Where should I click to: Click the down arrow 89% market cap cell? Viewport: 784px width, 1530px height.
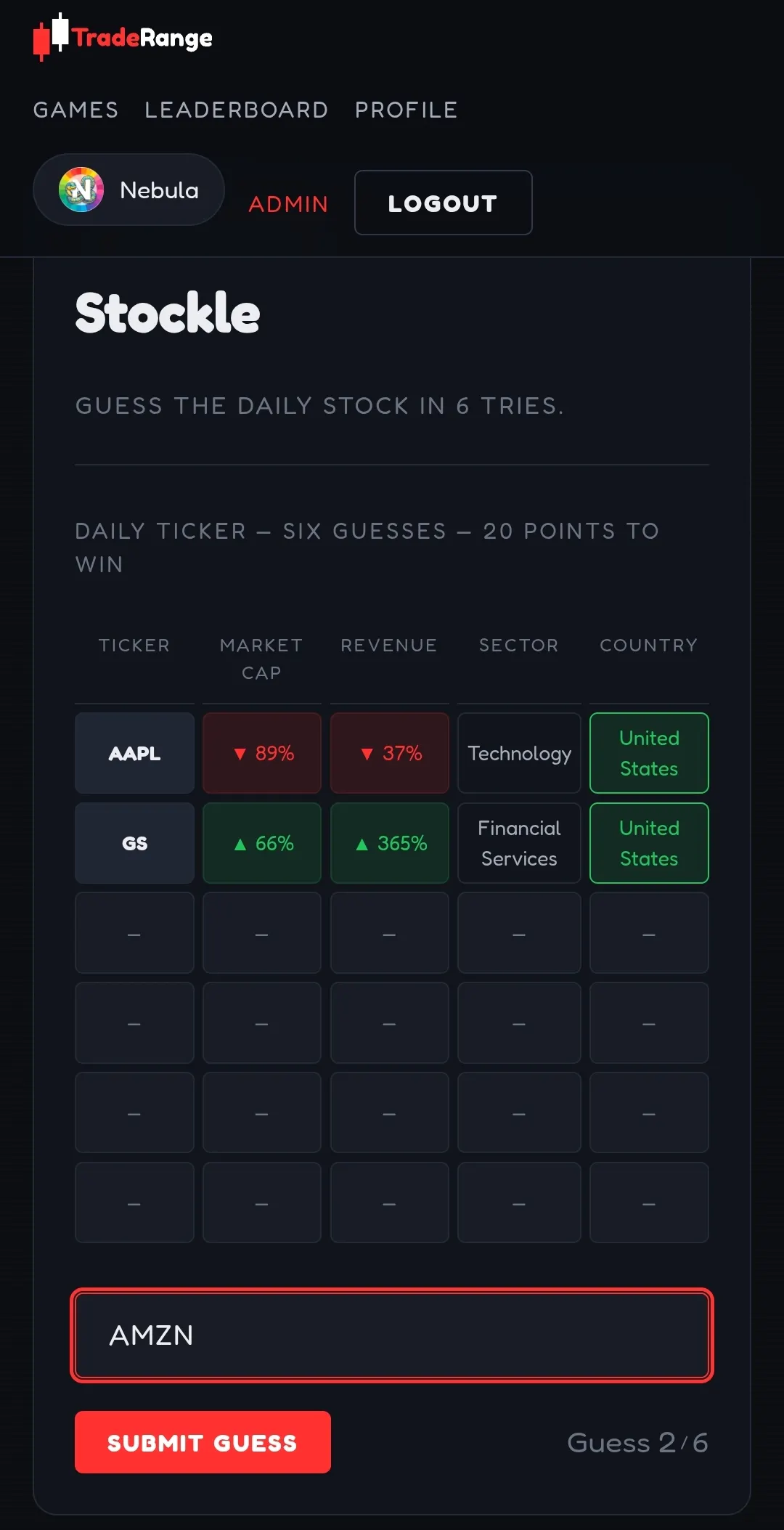pos(262,753)
